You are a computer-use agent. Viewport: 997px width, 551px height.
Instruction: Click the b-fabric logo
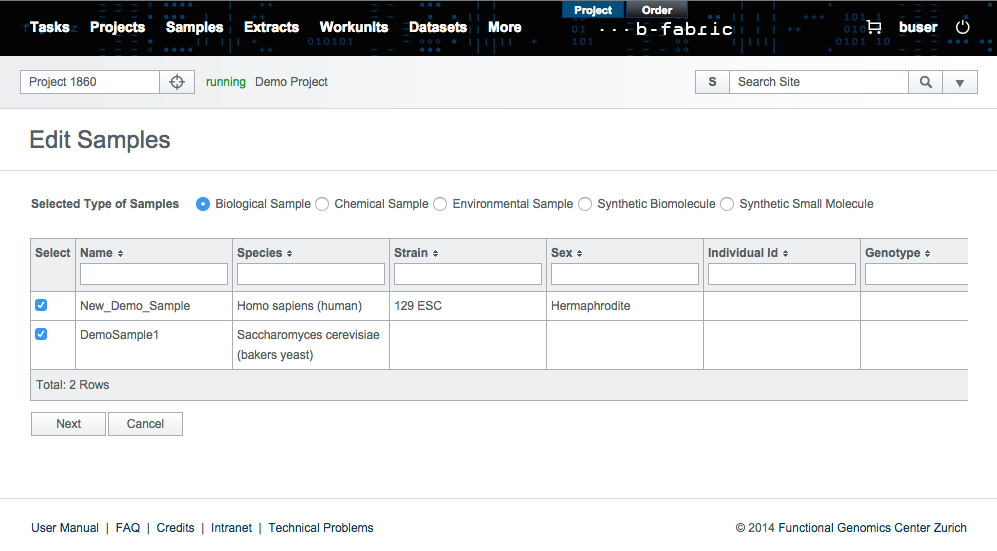666,29
